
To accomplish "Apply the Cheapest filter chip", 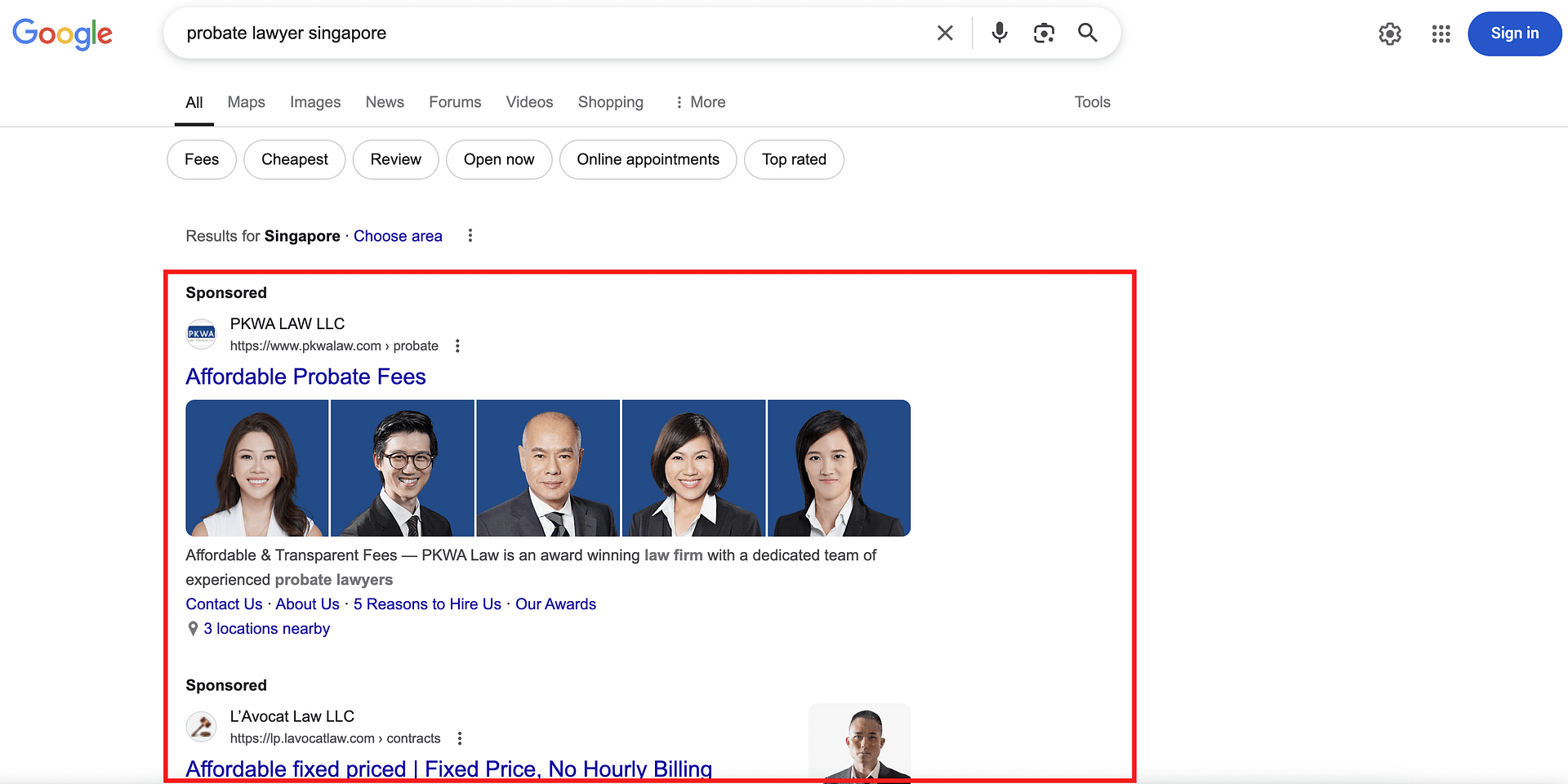I will (x=294, y=159).
